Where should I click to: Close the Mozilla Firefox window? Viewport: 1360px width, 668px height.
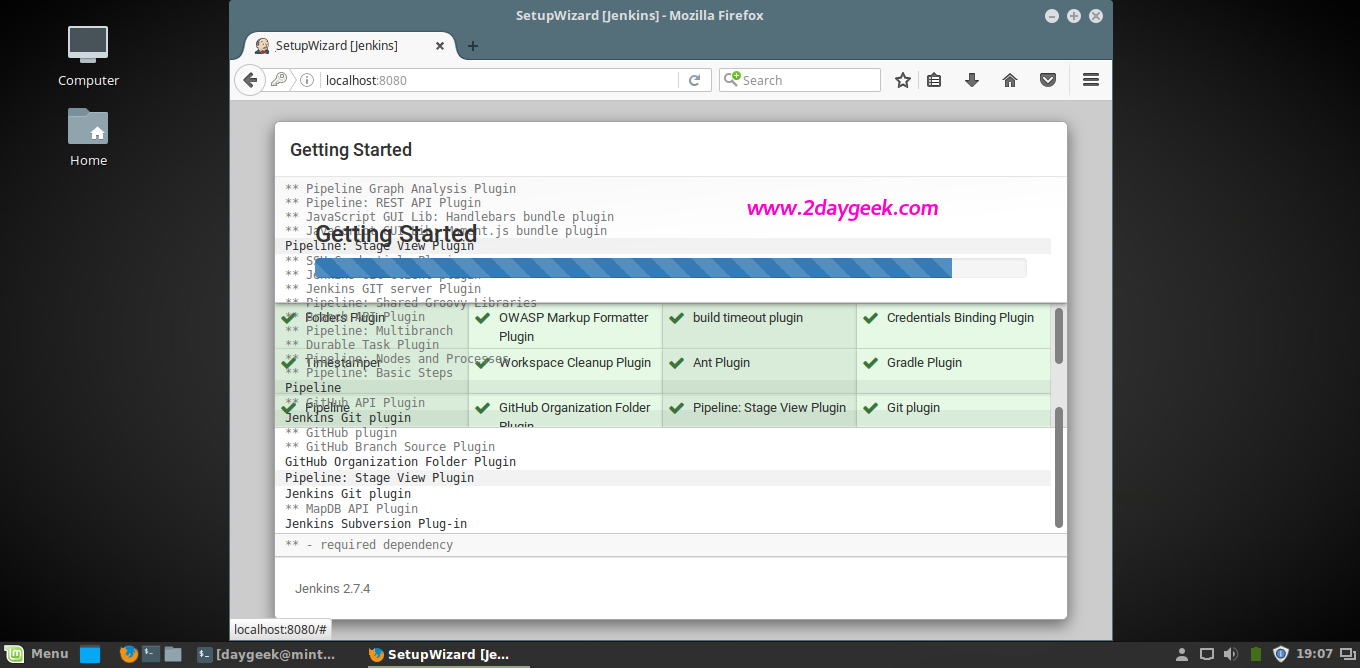point(1096,16)
